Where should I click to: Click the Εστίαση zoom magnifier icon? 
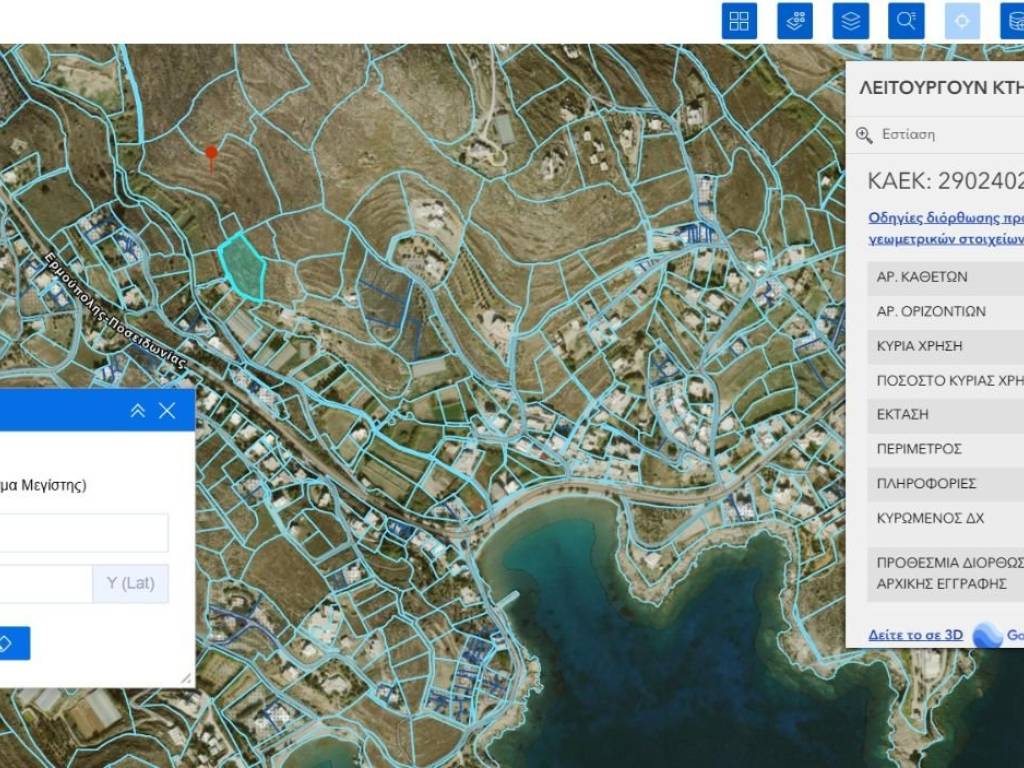pos(865,135)
